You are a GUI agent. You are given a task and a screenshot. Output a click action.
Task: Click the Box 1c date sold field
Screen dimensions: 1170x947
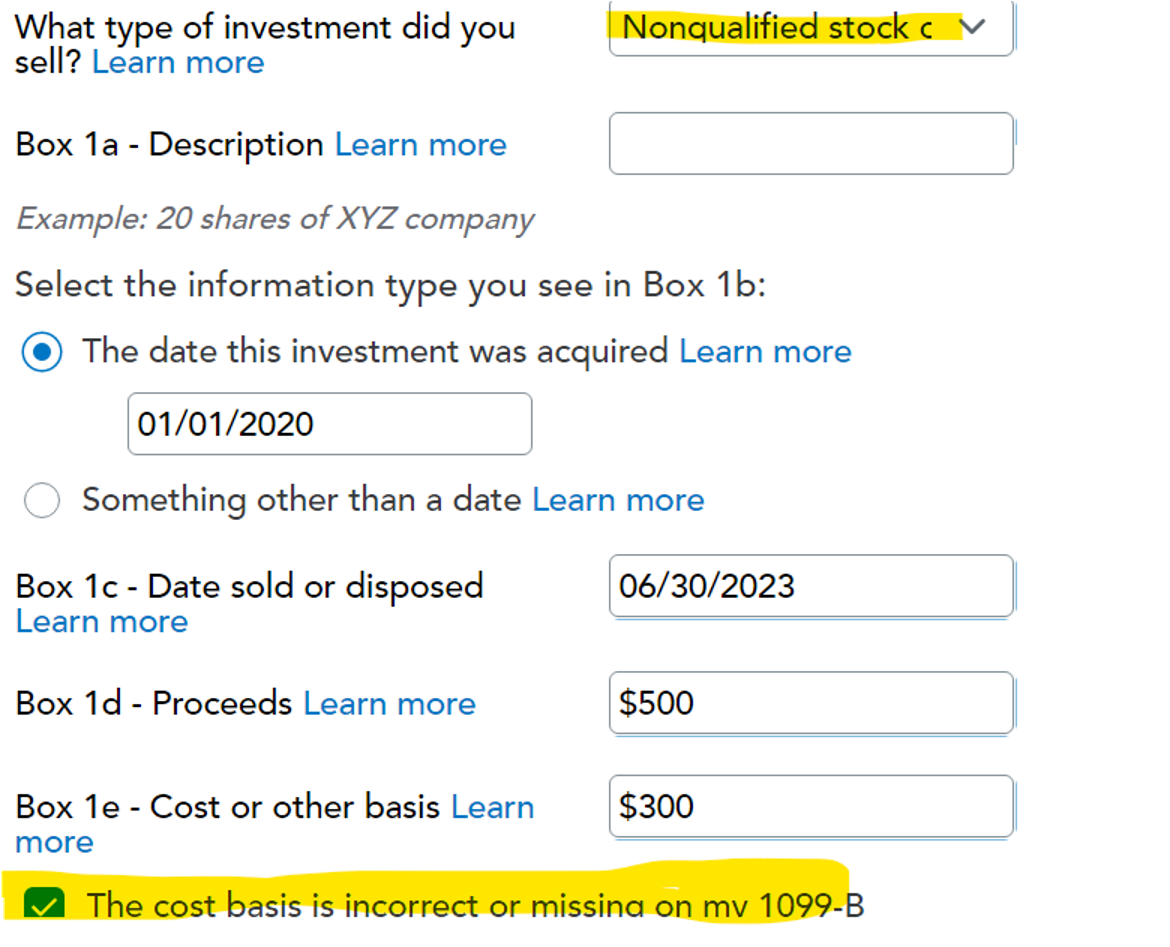click(810, 586)
